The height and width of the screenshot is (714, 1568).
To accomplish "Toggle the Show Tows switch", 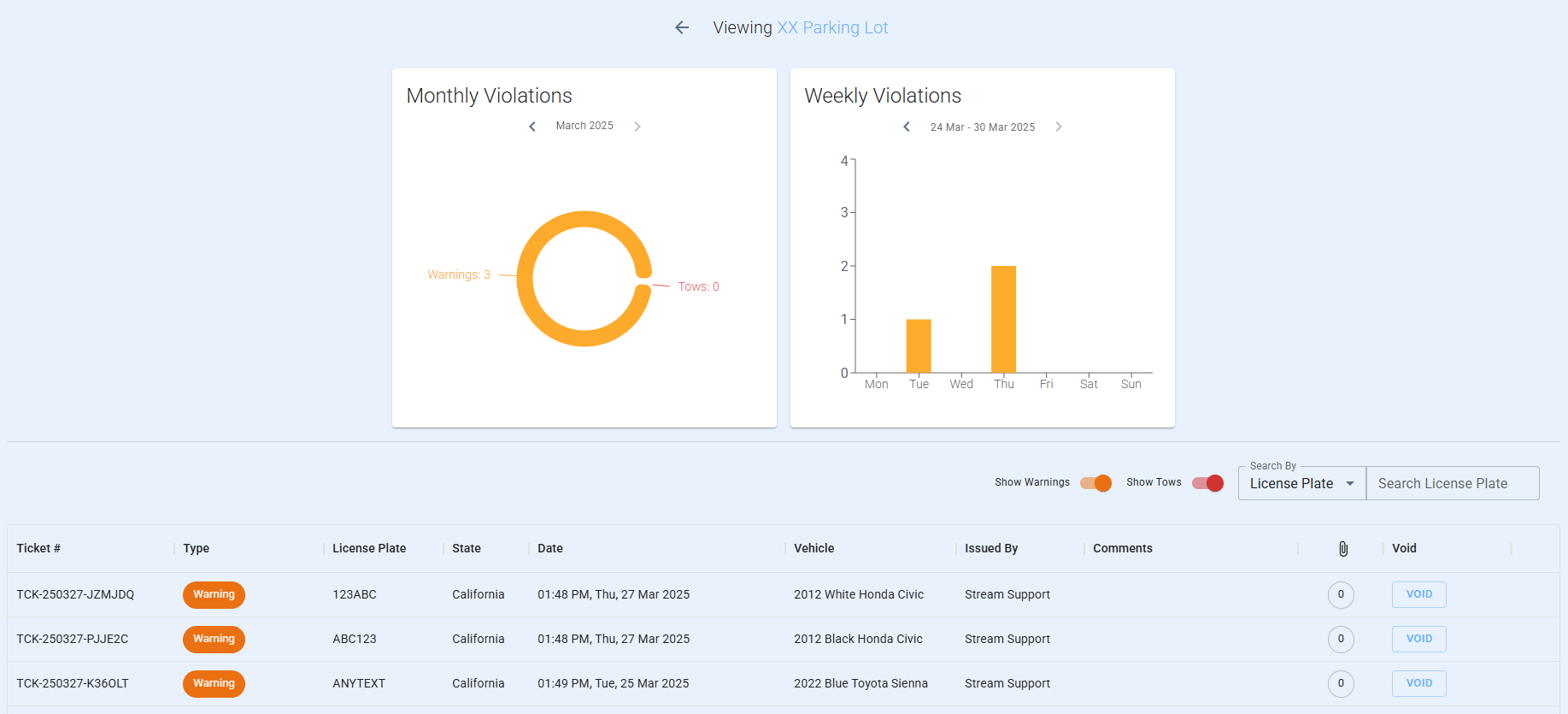I will (1207, 483).
